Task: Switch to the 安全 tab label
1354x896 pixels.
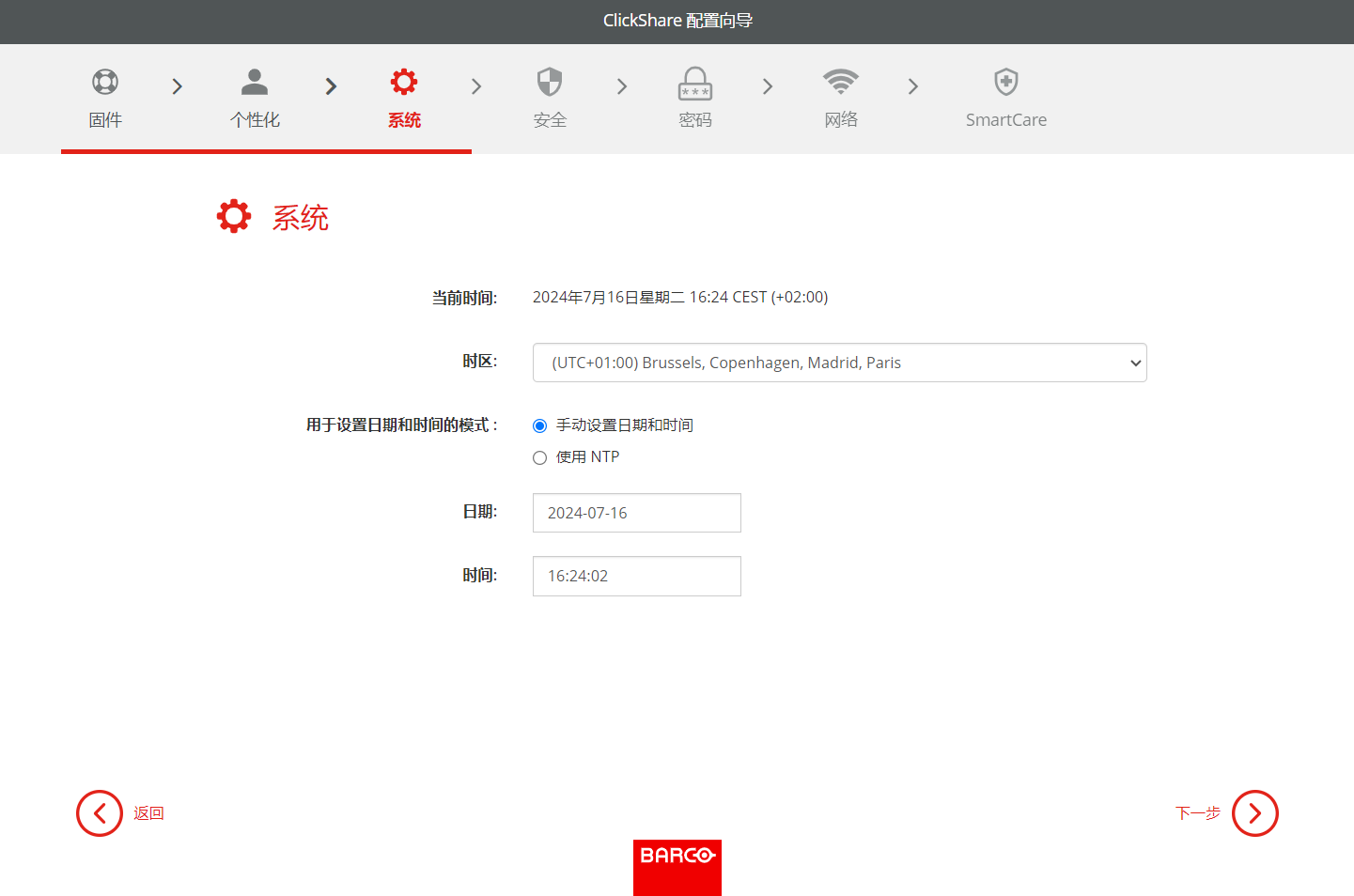Action: click(550, 120)
